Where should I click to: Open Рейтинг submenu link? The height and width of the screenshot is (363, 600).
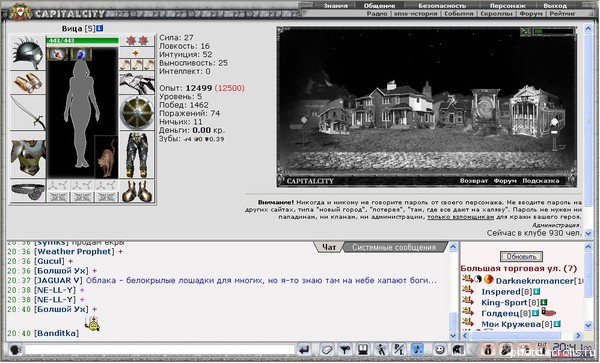pyautogui.click(x=562, y=13)
